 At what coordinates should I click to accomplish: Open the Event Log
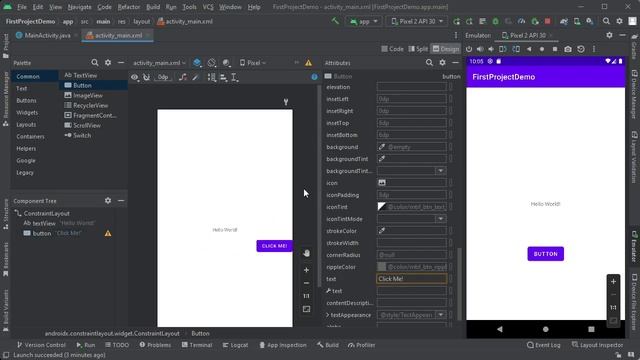[x=543, y=345]
